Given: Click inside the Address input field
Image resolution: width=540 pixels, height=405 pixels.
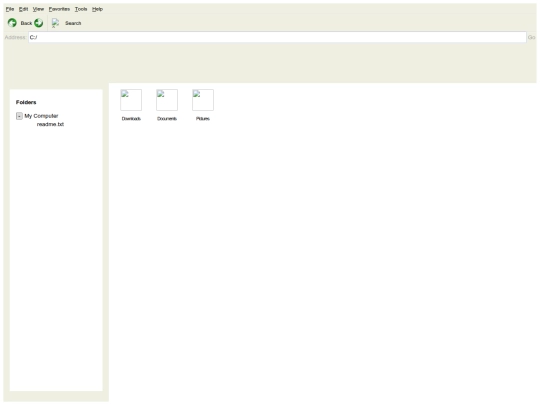Looking at the screenshot, I should pyautogui.click(x=277, y=37).
